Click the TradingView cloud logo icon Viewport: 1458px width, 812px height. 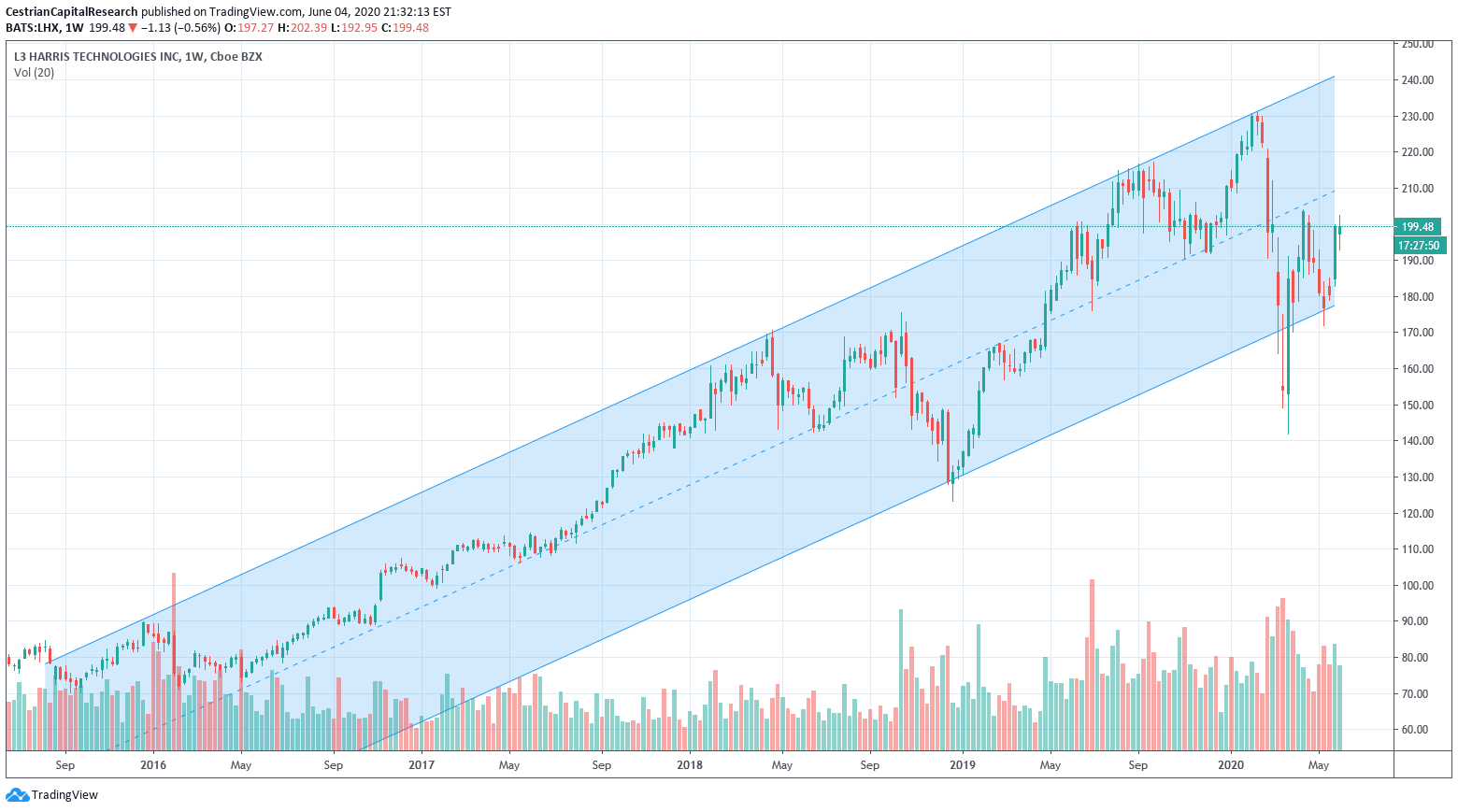pyautogui.click(x=17, y=795)
